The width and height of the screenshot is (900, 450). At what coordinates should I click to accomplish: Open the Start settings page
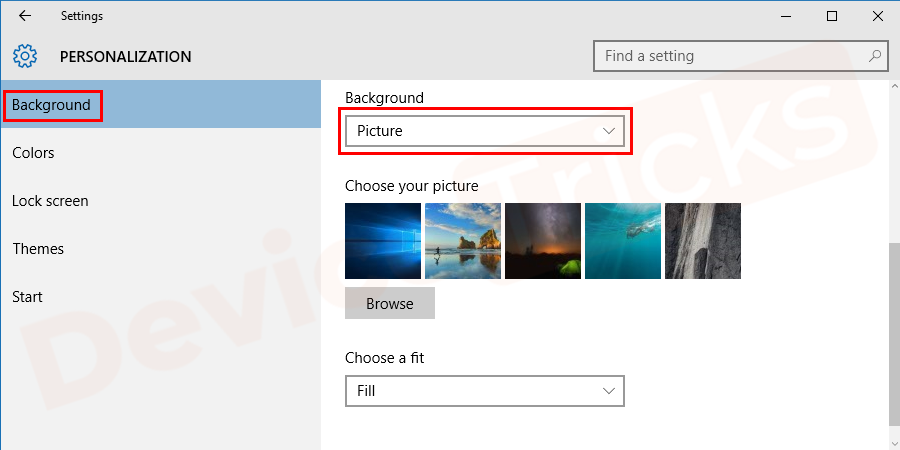click(x=27, y=297)
